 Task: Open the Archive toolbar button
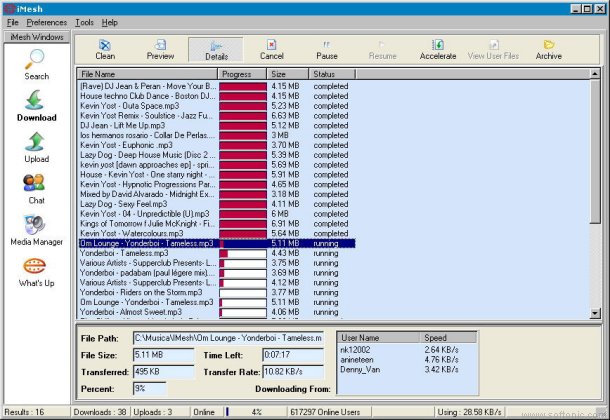549,49
